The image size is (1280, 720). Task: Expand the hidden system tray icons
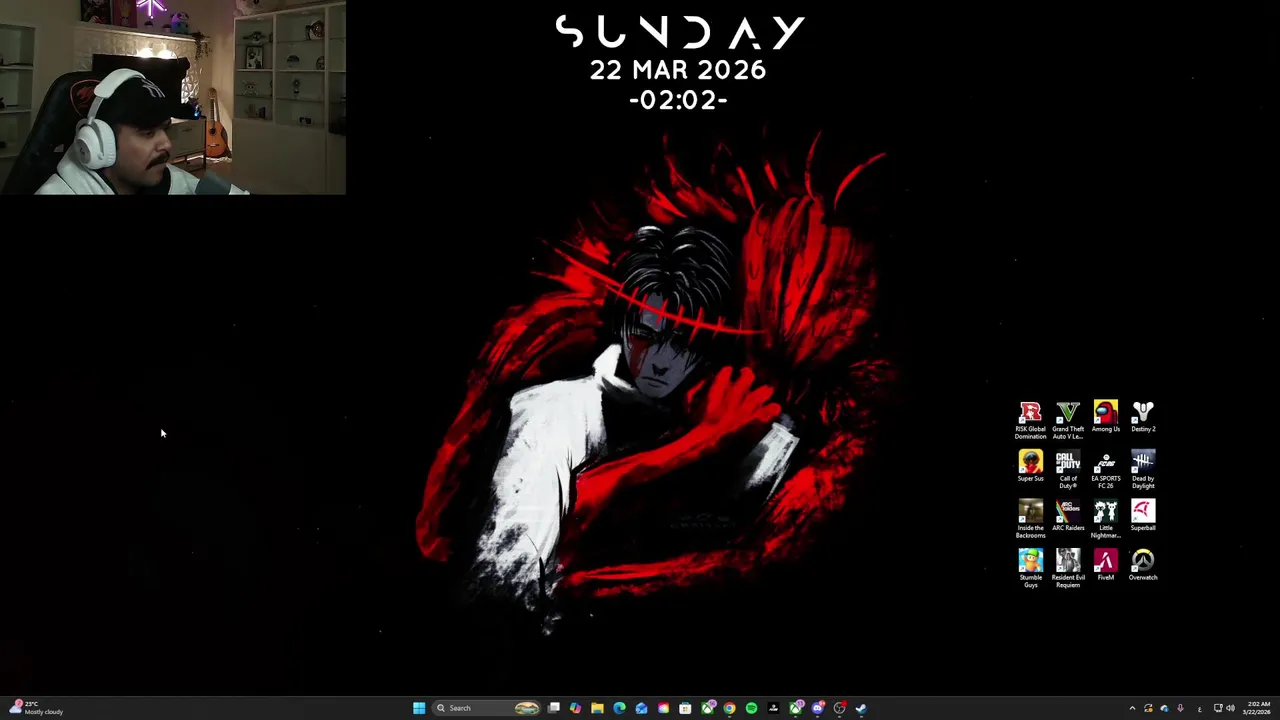1132,708
